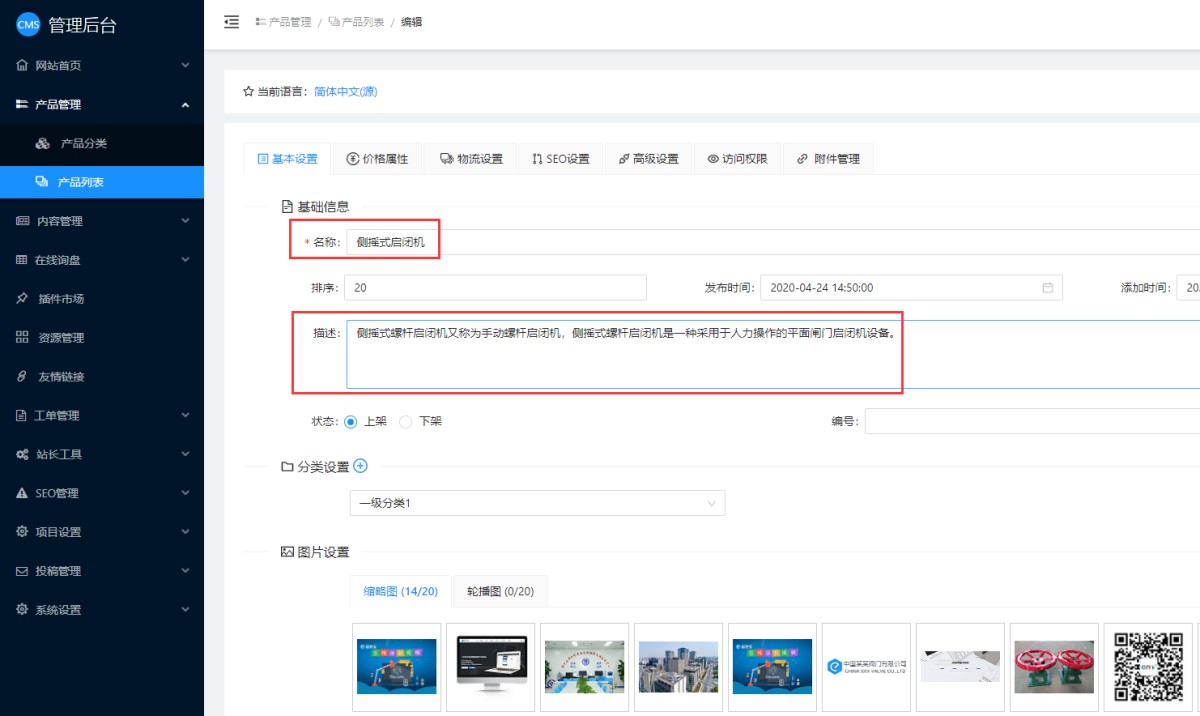Select the 下架 radio button
Screen dimensions: 1200x716
pos(406,422)
